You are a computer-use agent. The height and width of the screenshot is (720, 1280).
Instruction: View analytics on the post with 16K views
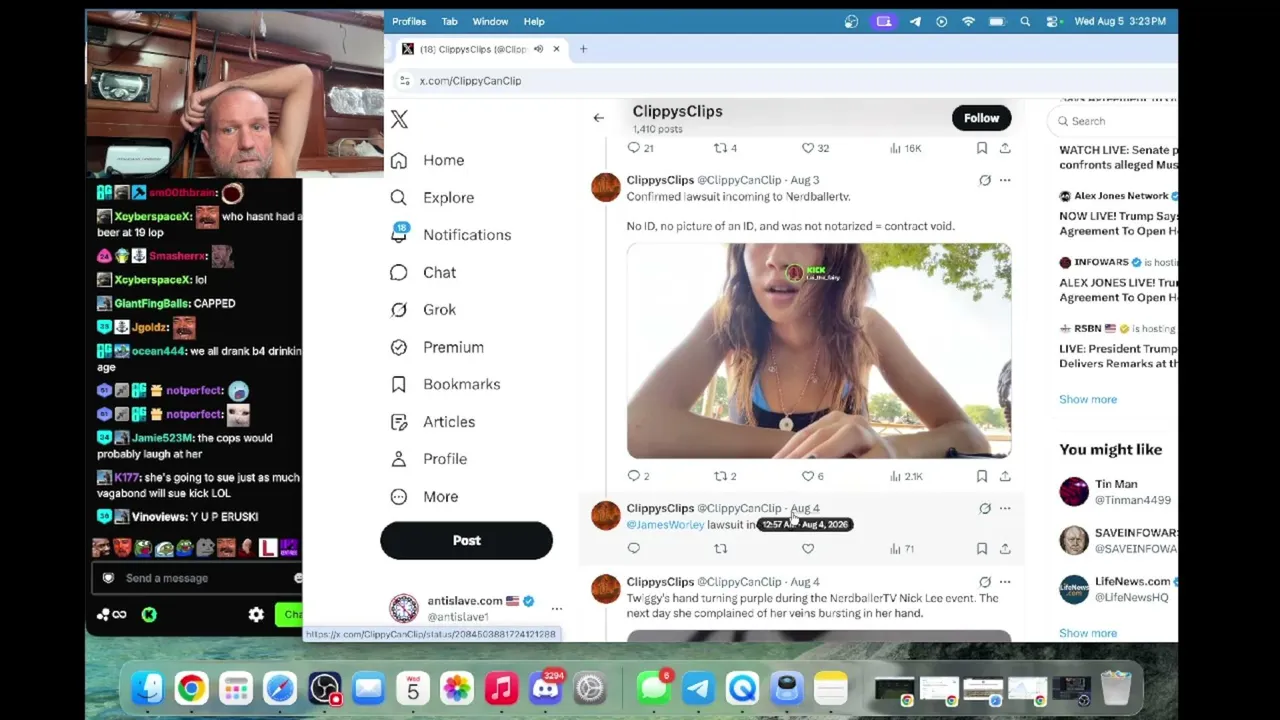coord(905,148)
